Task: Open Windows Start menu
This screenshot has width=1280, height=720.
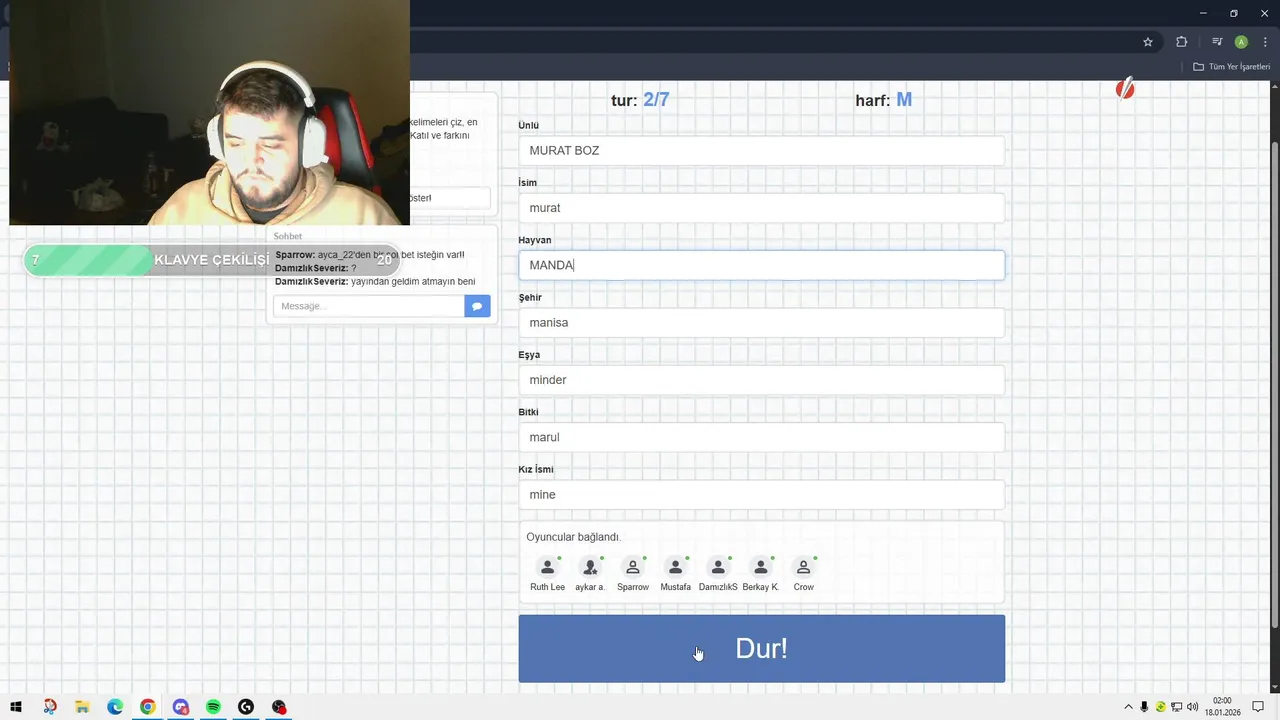Action: (x=16, y=707)
